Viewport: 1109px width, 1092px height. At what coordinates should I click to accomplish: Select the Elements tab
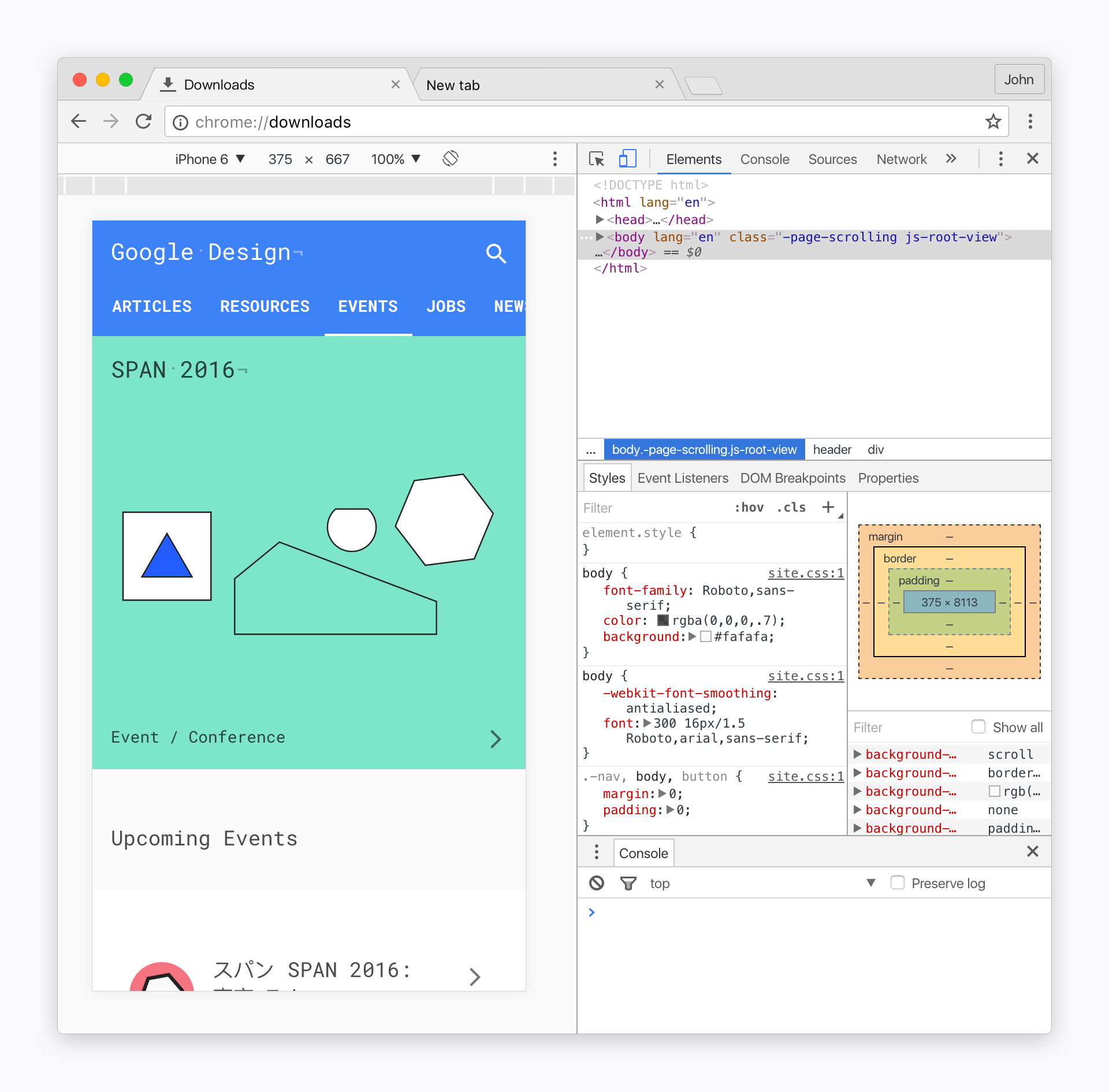(x=694, y=159)
